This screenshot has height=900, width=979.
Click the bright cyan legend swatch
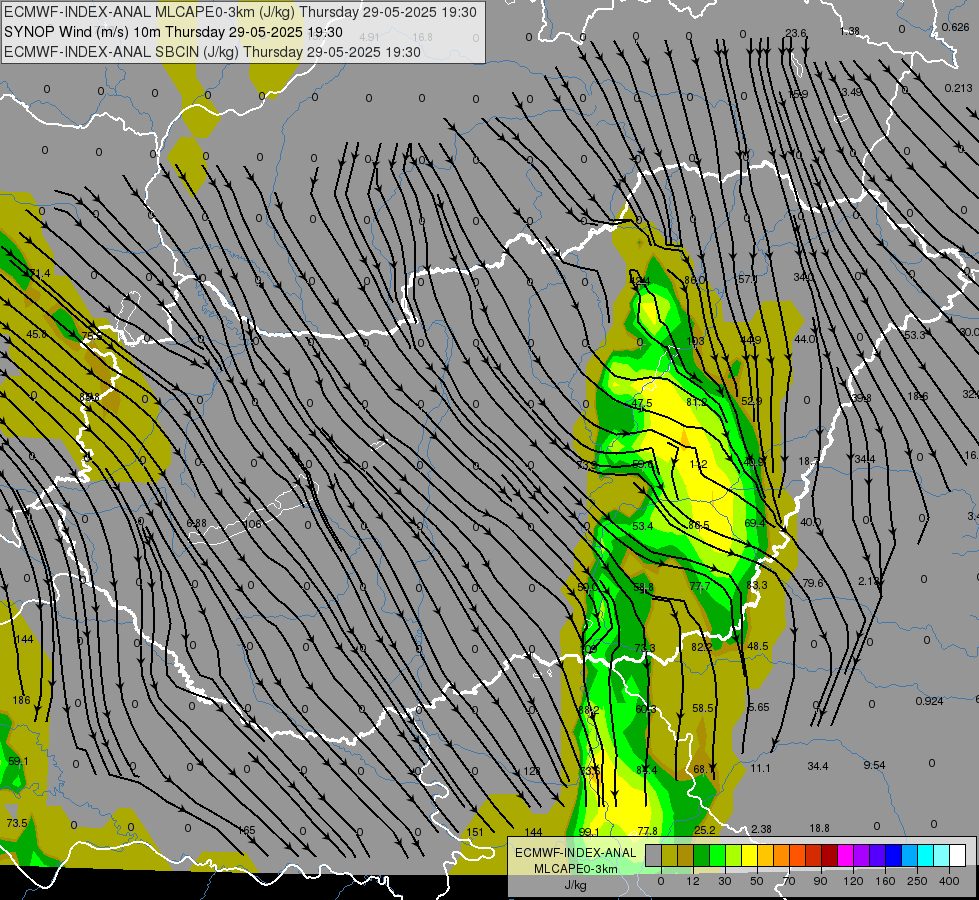925,855
